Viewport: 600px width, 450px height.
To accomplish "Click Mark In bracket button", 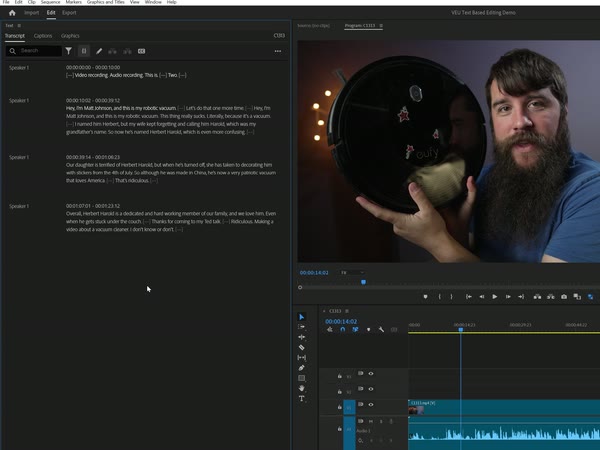I will pos(439,297).
